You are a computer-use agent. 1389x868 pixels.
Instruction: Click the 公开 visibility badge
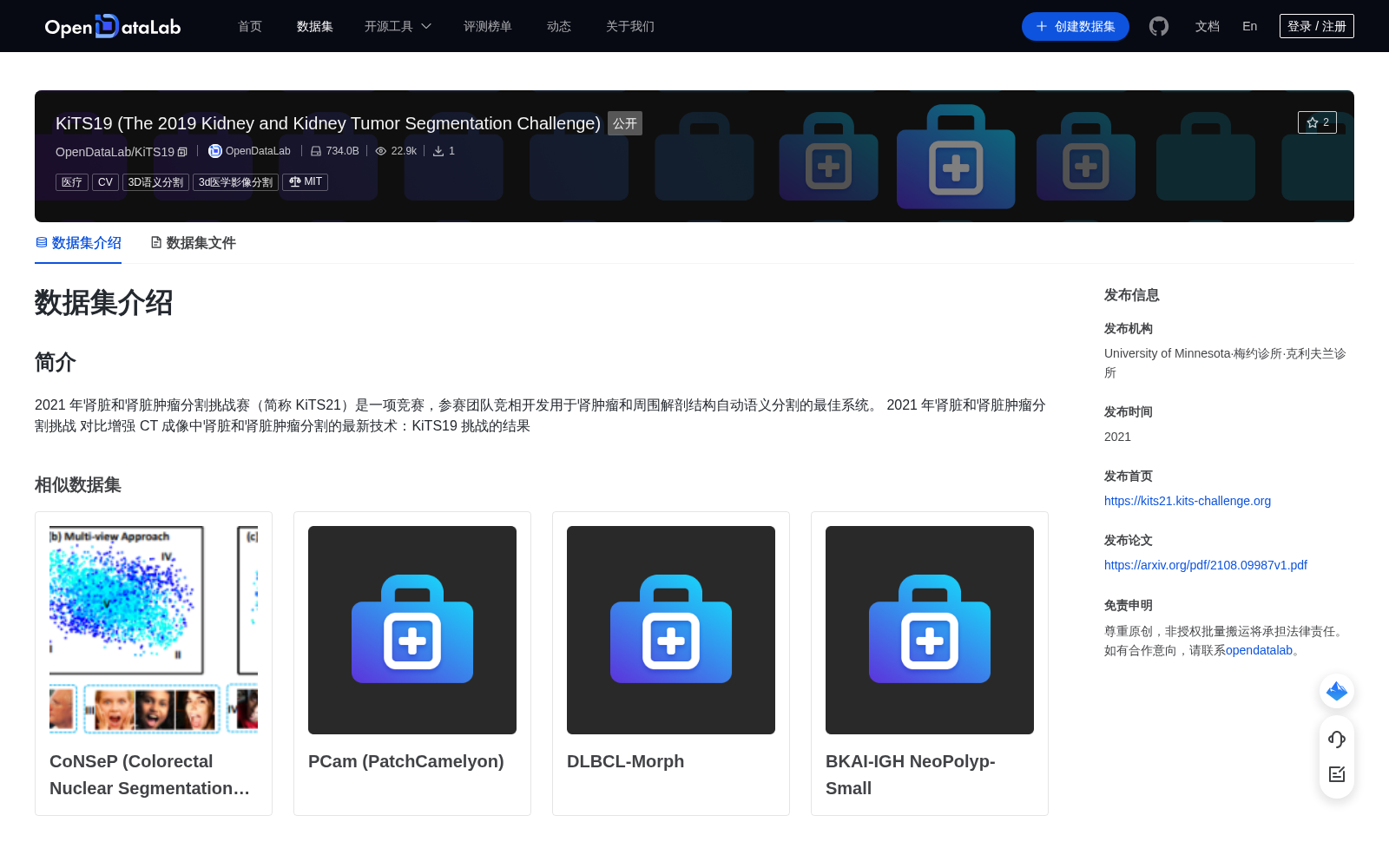pos(625,123)
